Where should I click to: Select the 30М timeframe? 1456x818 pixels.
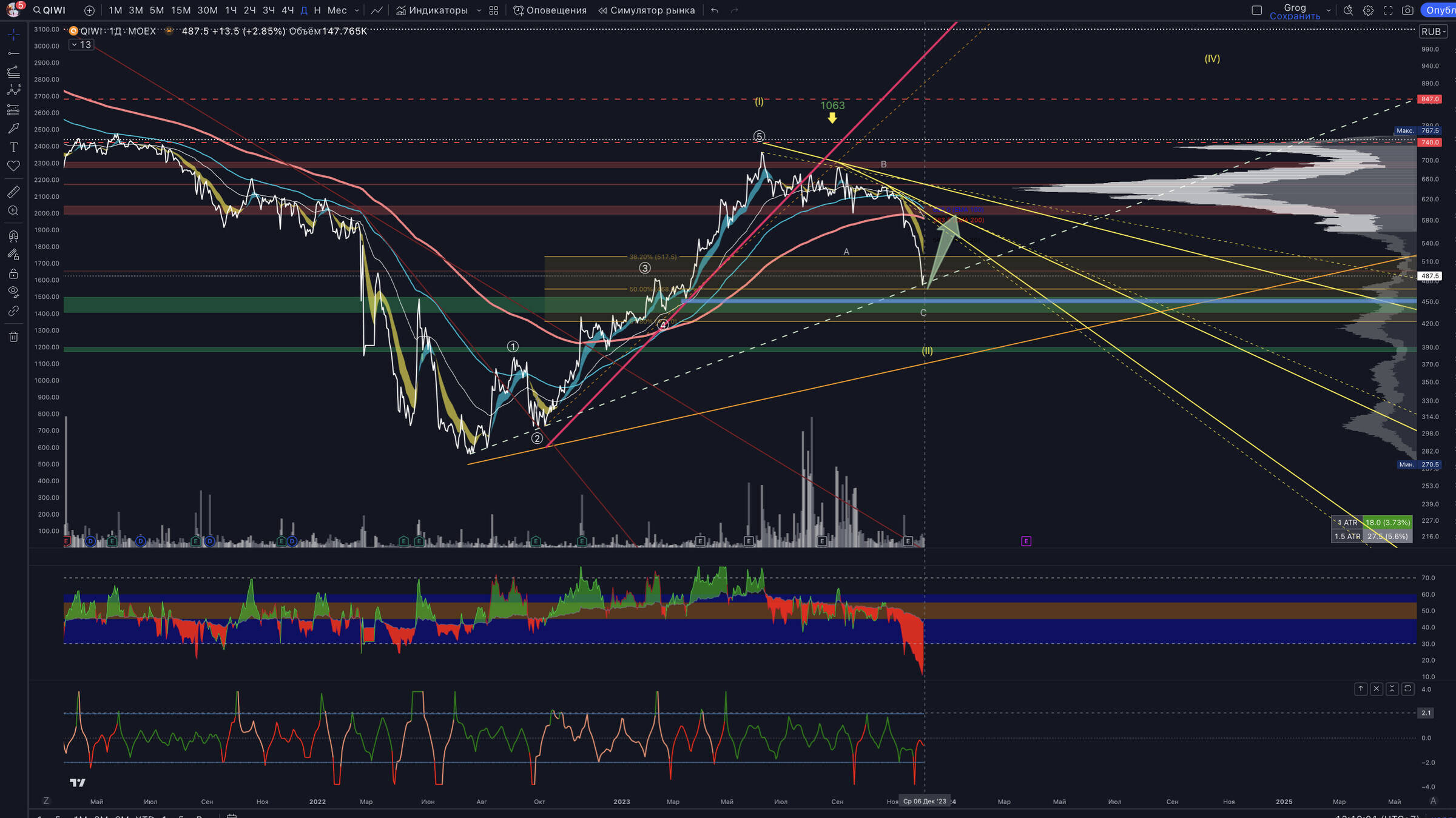point(207,10)
